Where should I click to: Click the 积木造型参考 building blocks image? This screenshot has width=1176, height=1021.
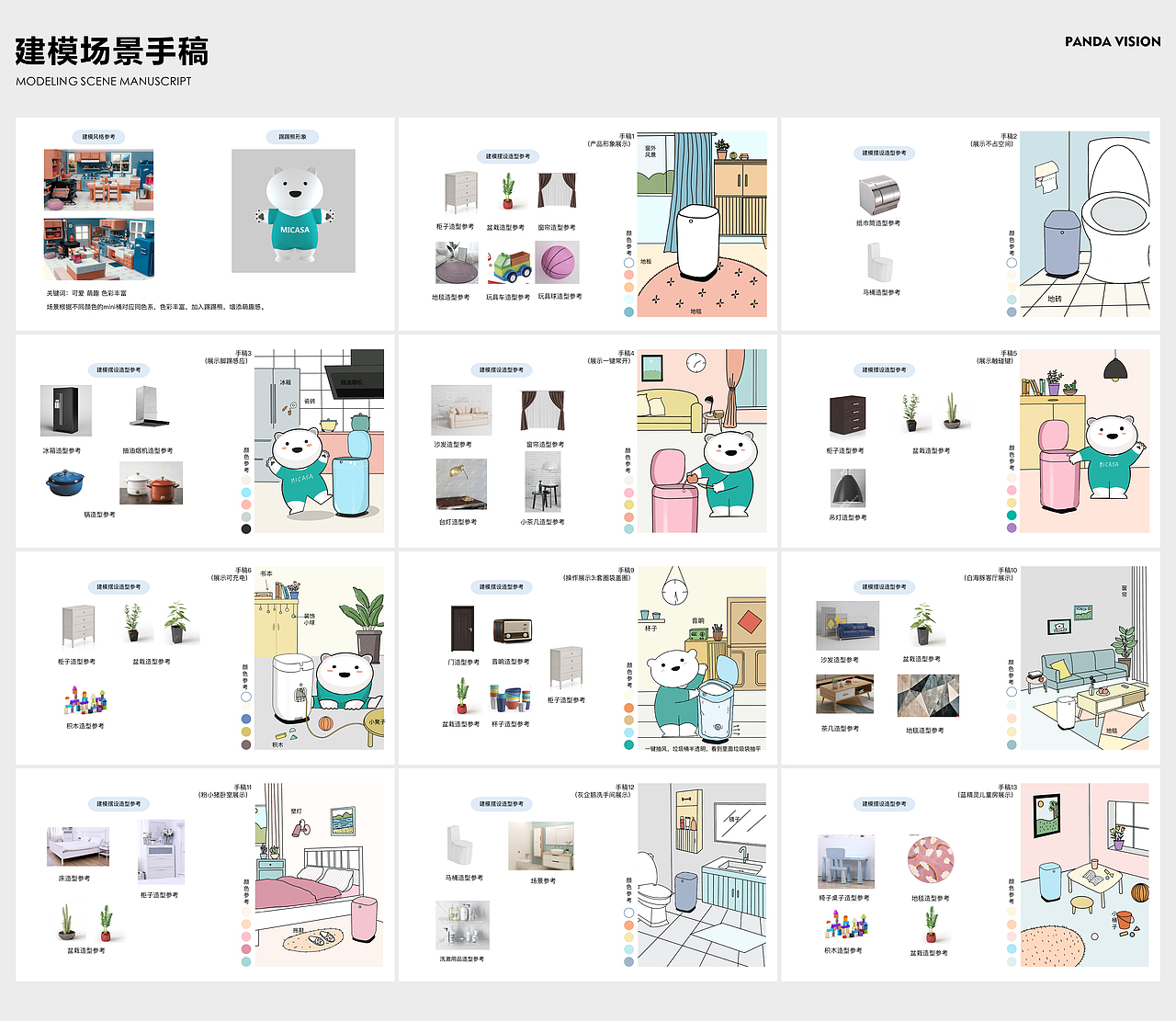[87, 703]
